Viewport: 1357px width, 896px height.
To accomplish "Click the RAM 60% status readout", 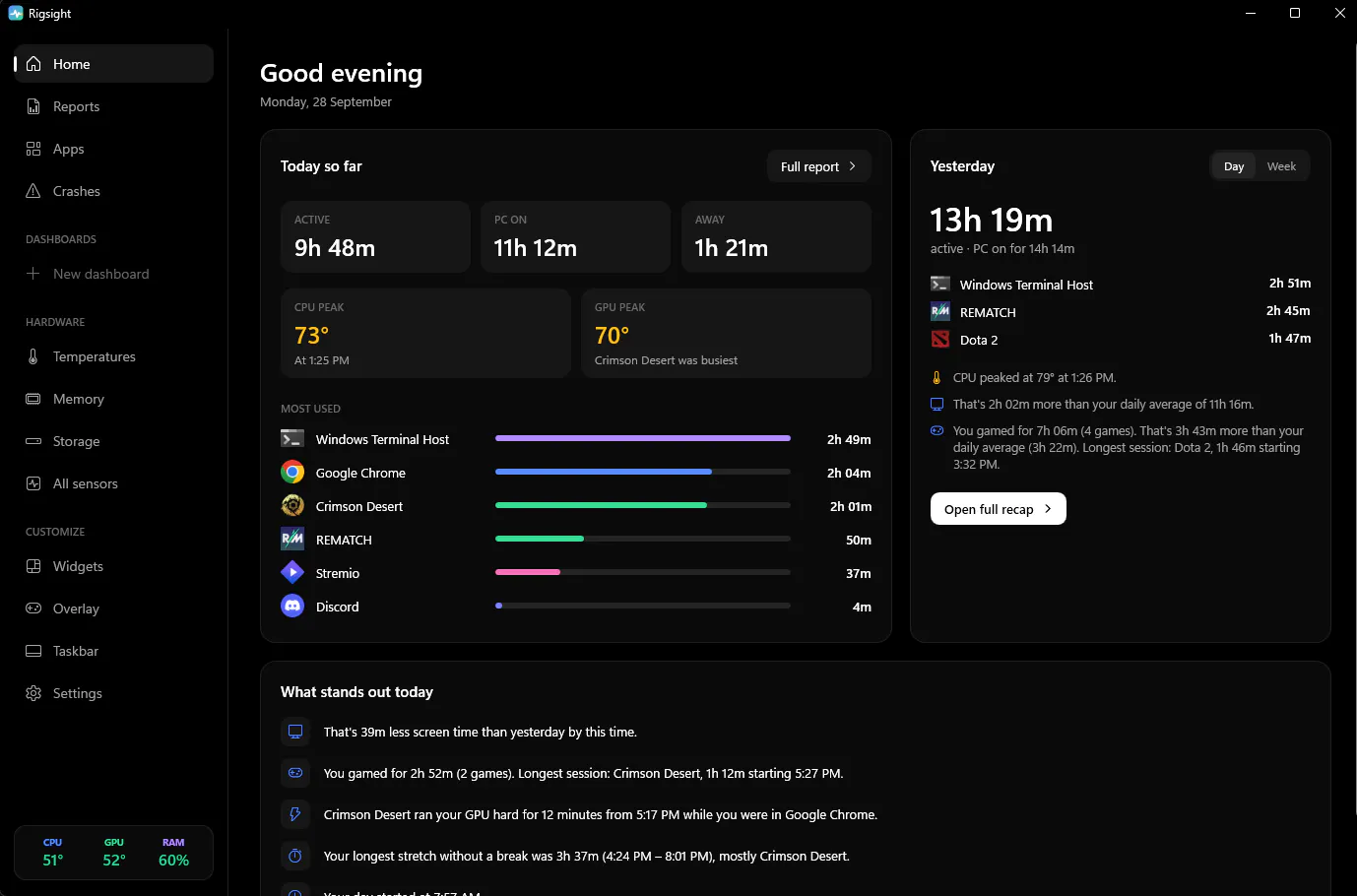I will pyautogui.click(x=173, y=853).
